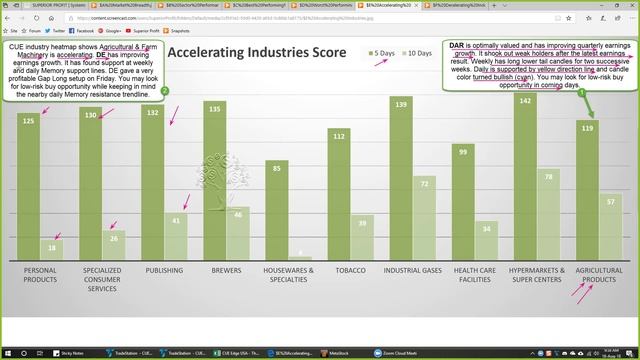Switch to the Best Performing tab

coord(256,6)
